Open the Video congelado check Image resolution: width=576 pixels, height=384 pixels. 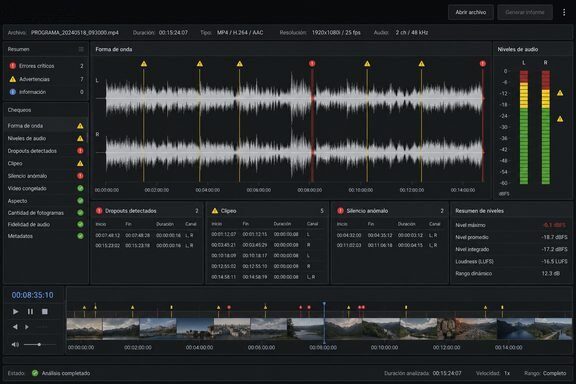pos(46,188)
